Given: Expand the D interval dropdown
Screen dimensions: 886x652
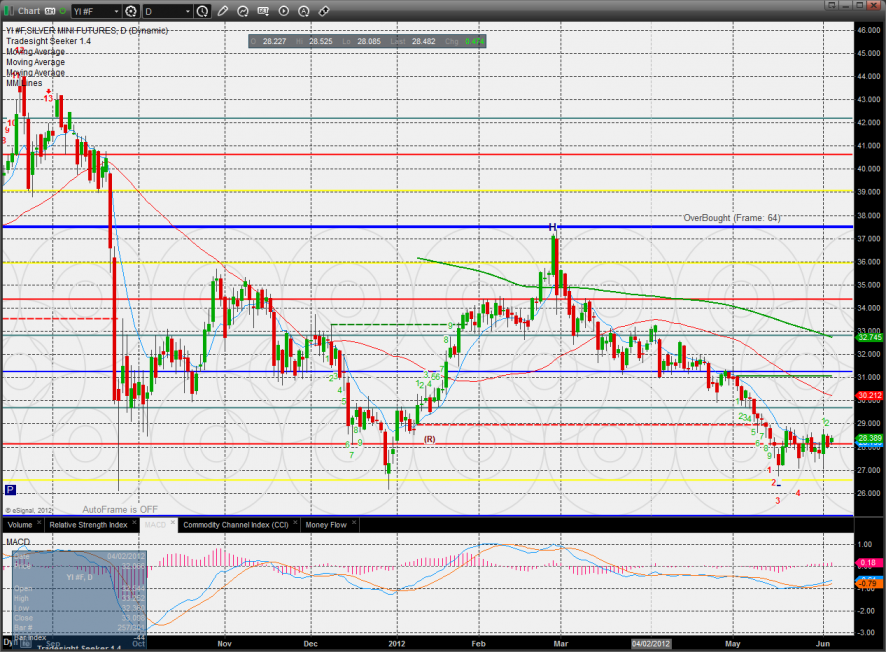Looking at the screenshot, I should tap(188, 11).
